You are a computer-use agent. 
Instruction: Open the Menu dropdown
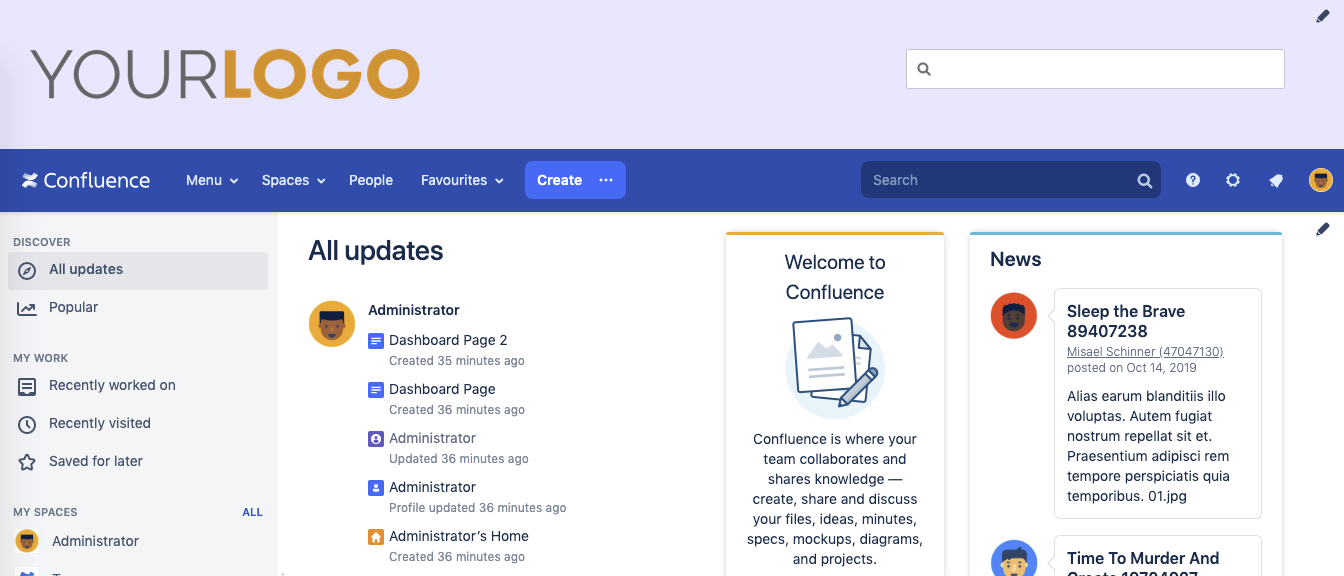212,180
